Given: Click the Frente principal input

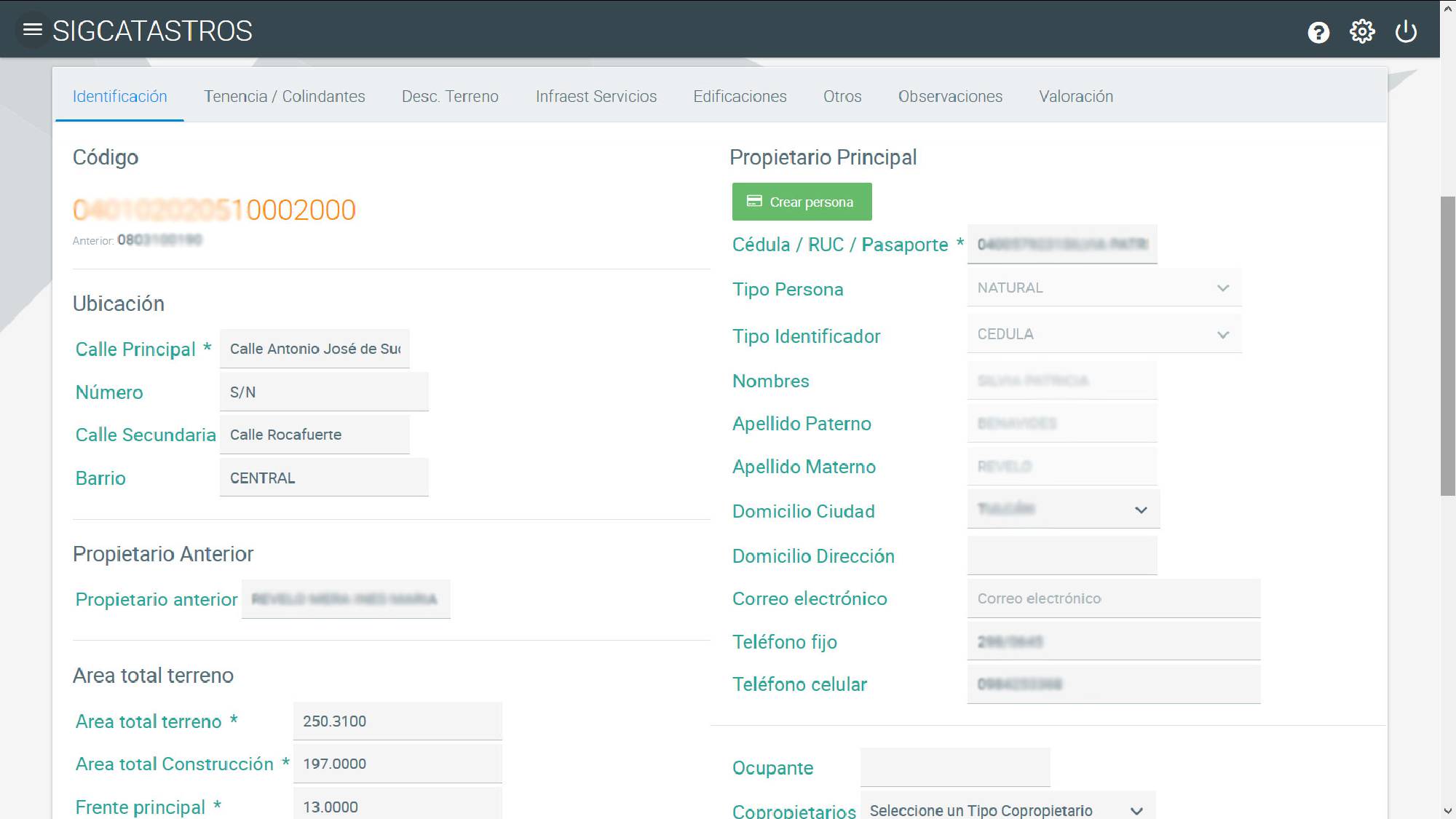Looking at the screenshot, I should (x=397, y=804).
